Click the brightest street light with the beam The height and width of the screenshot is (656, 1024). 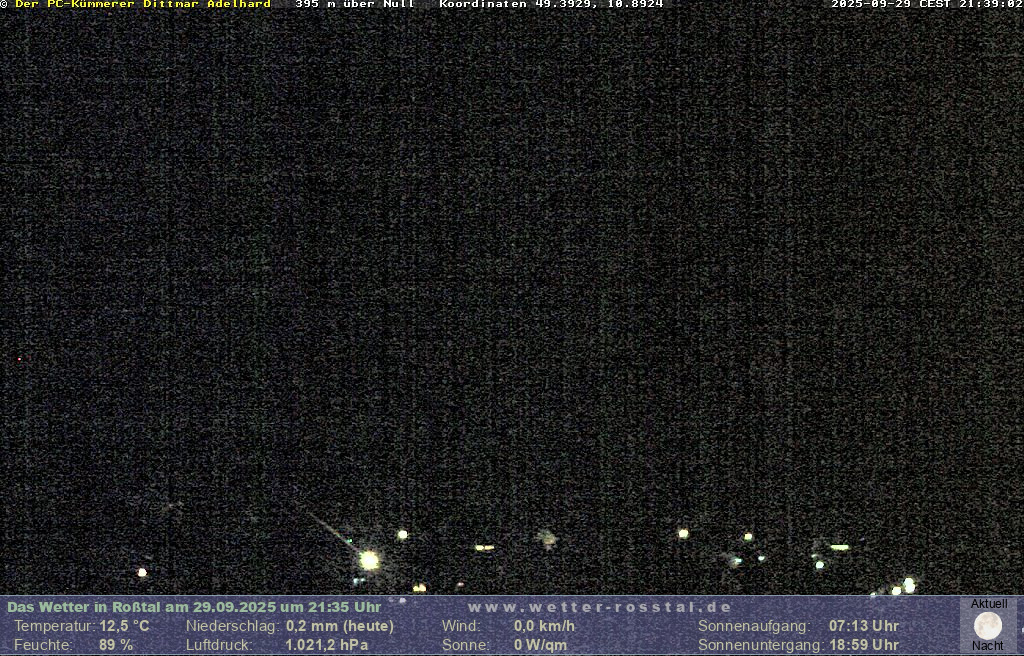tap(369, 560)
